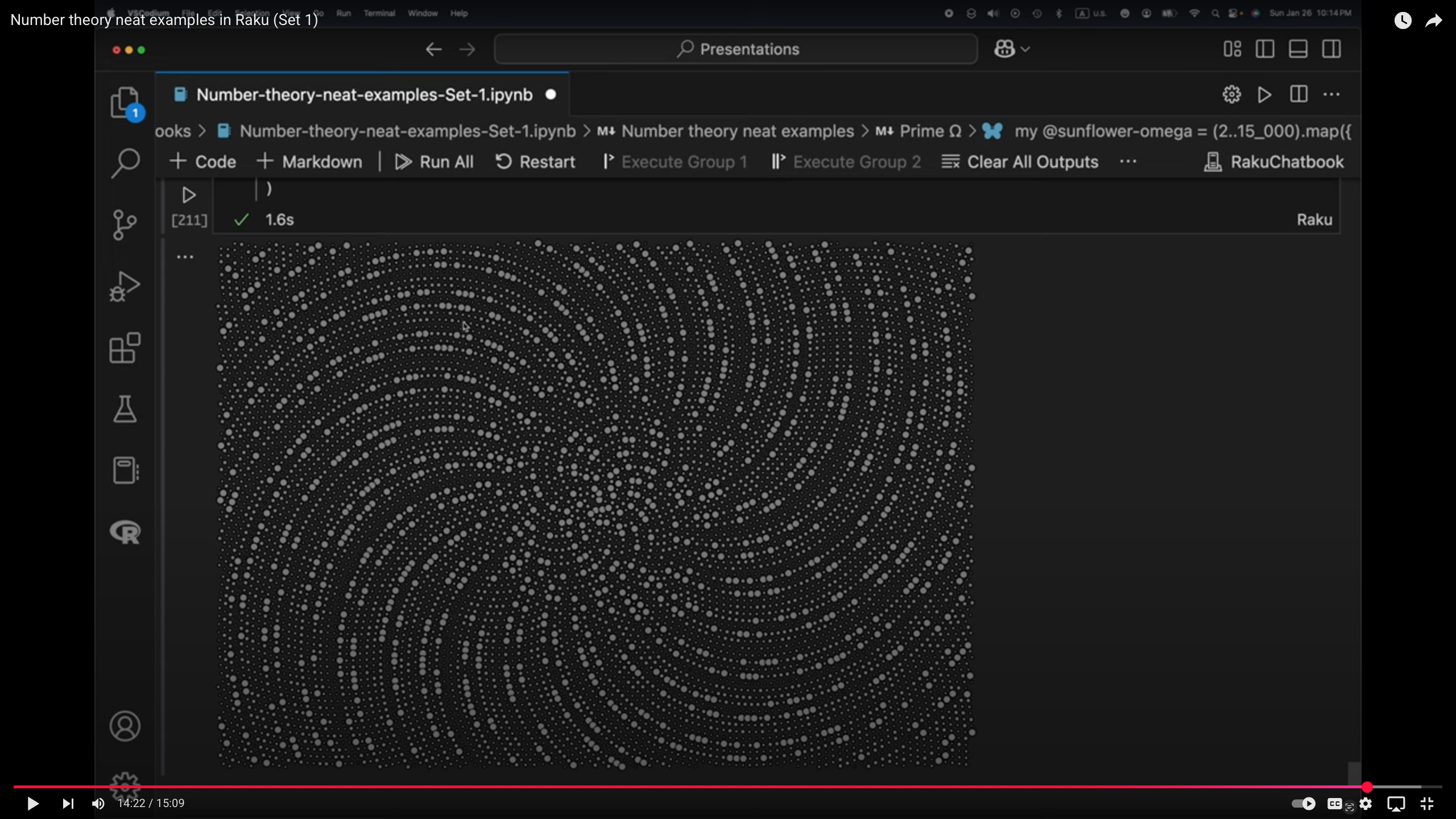
Task: Open the Customize Layout control
Action: (1232, 49)
